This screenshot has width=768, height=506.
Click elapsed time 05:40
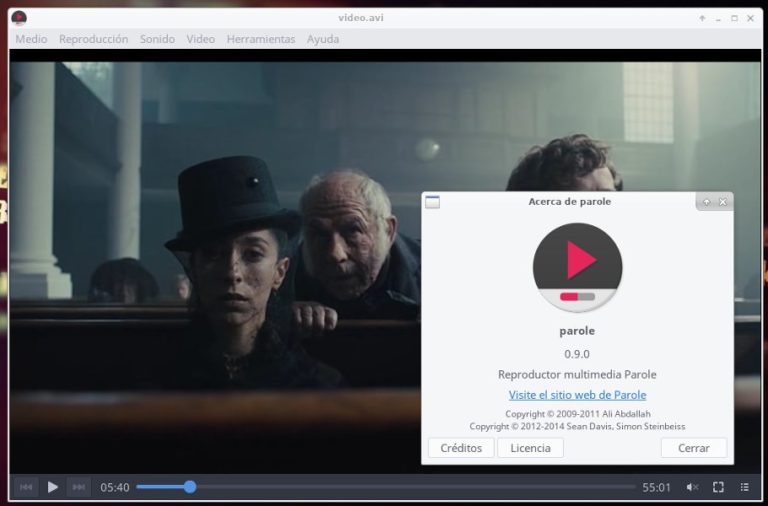click(115, 487)
